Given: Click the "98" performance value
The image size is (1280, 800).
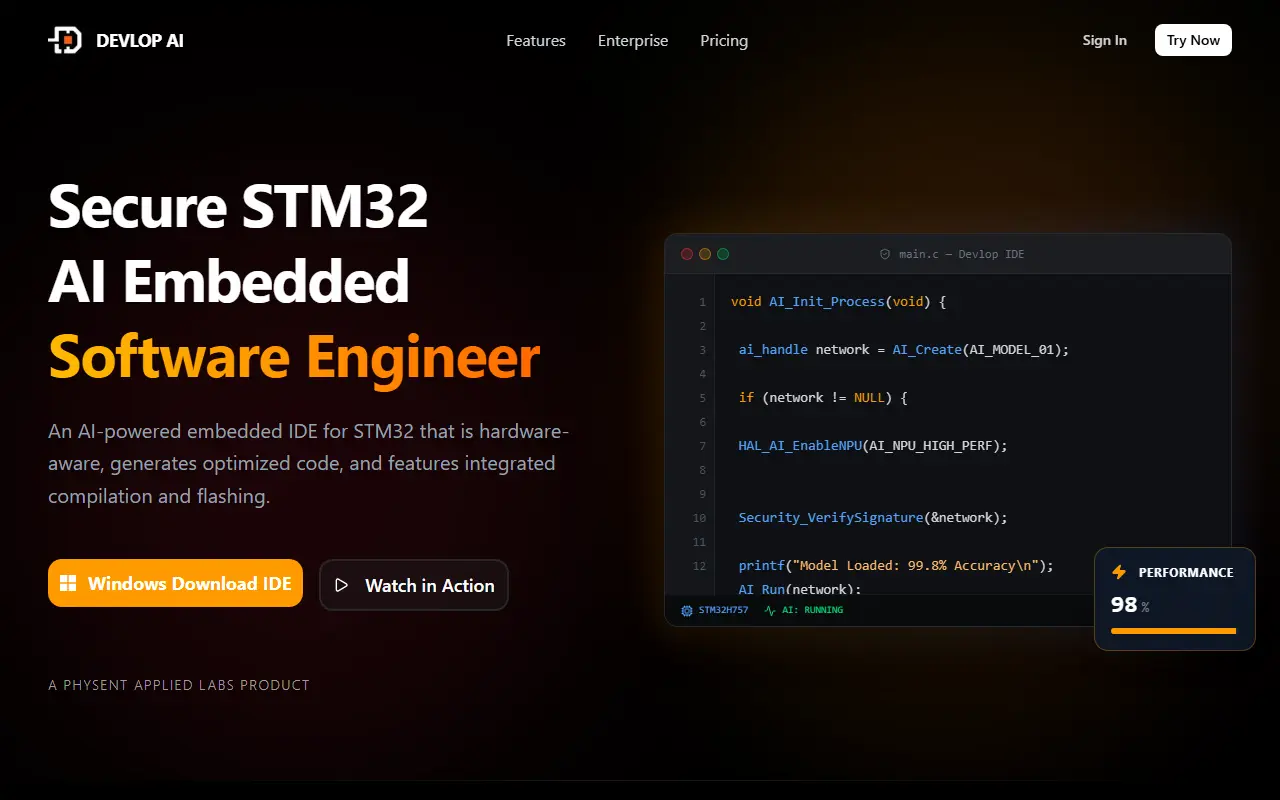Looking at the screenshot, I should point(1124,604).
